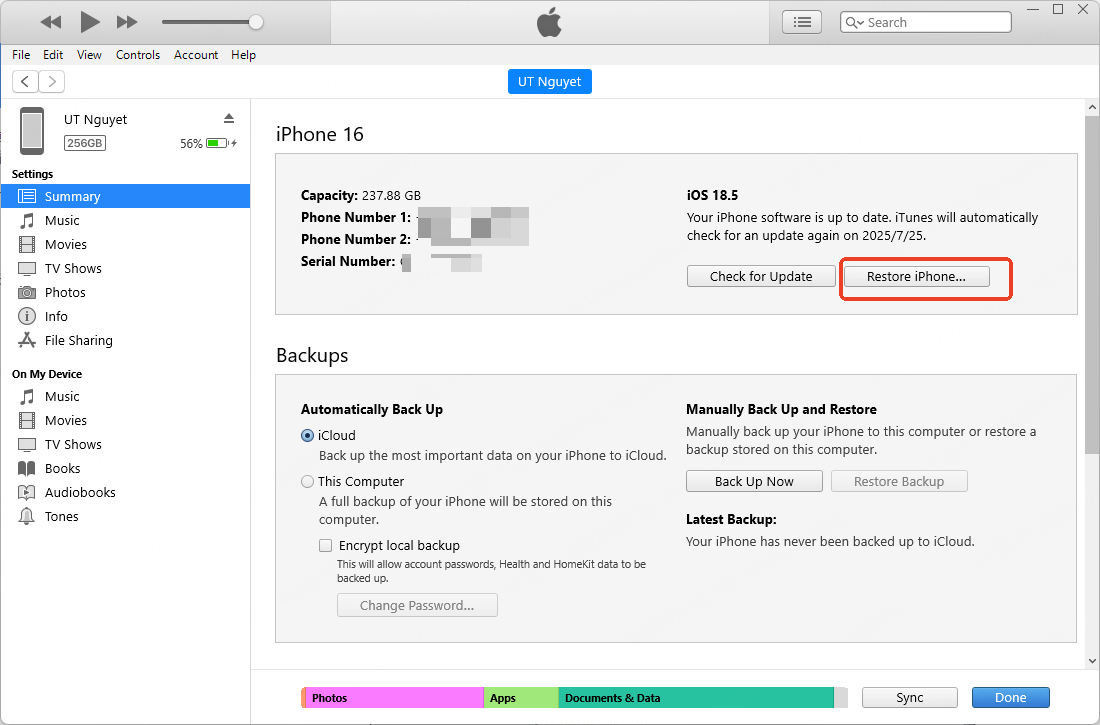The height and width of the screenshot is (725, 1100).
Task: Click the Capacity 237.88 GB text
Action: click(361, 195)
